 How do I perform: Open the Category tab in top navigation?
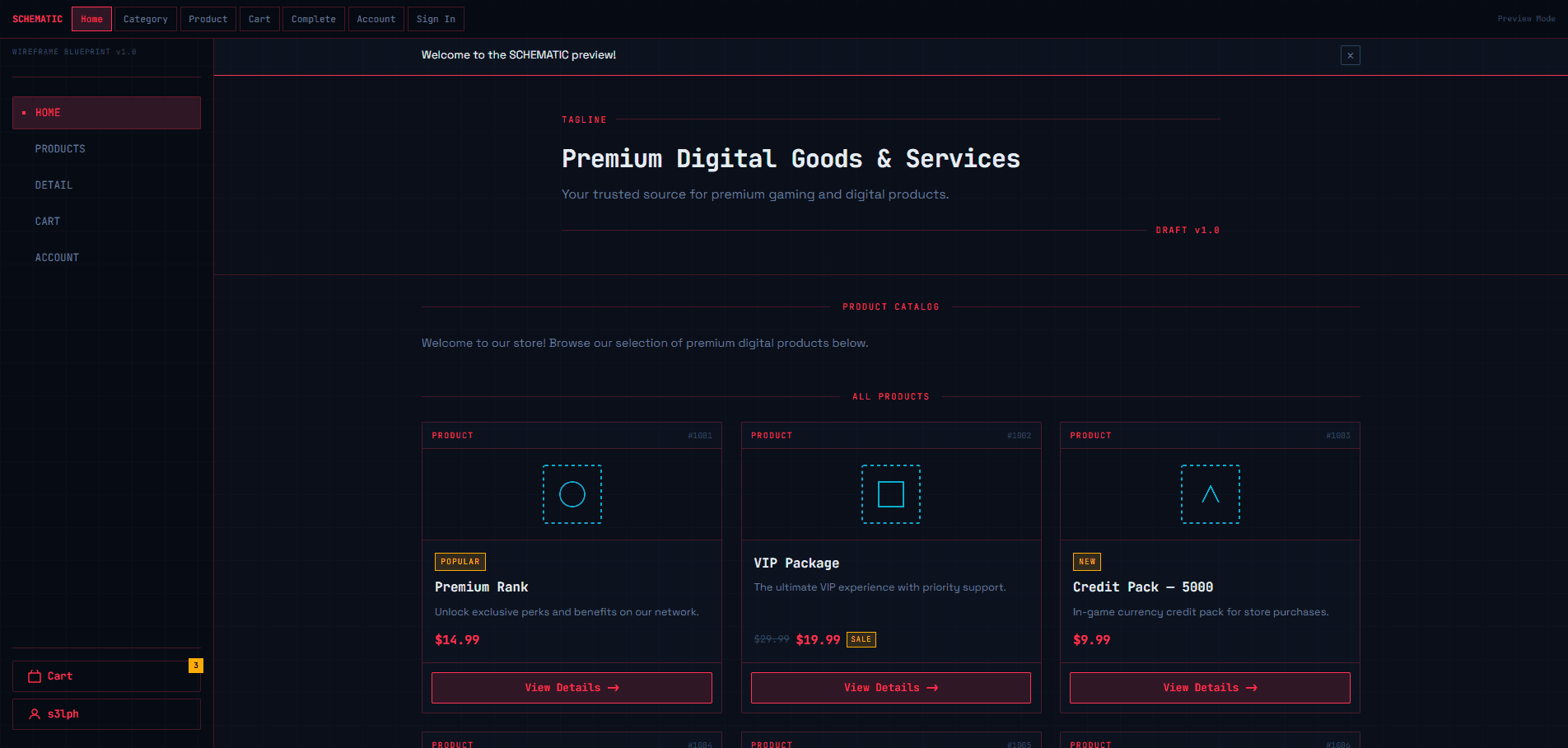[x=146, y=19]
